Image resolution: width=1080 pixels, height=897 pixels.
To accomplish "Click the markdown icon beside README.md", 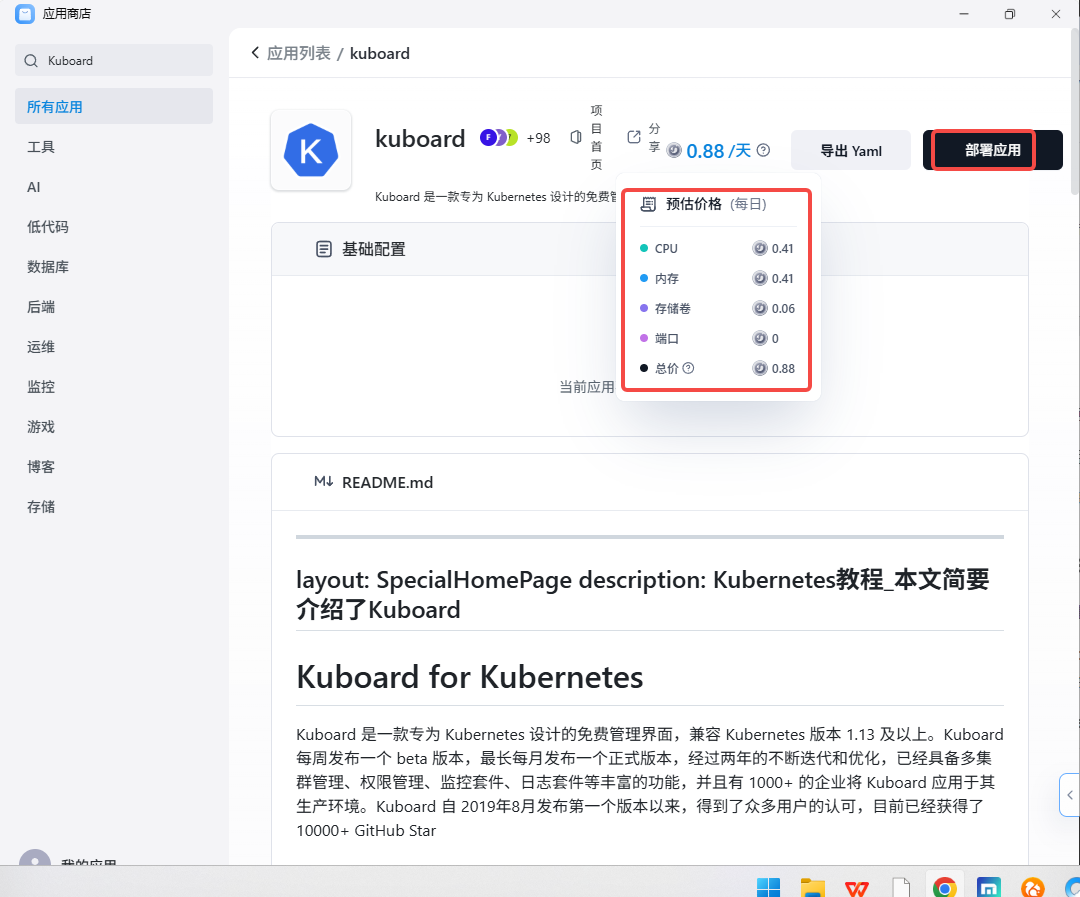I will pyautogui.click(x=324, y=482).
